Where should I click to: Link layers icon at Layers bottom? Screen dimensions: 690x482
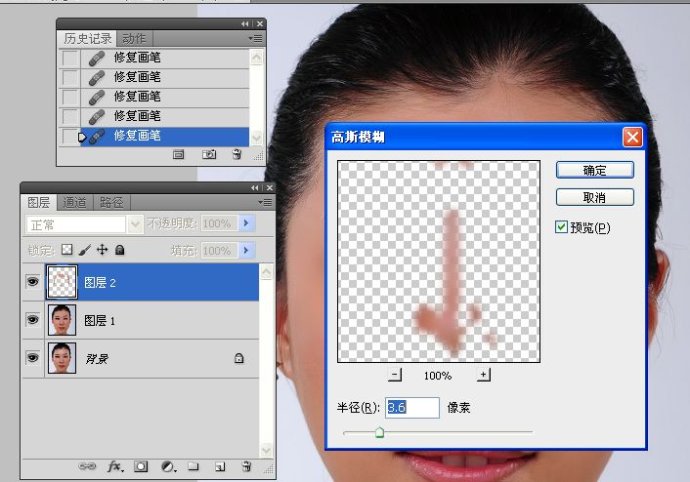pos(87,467)
